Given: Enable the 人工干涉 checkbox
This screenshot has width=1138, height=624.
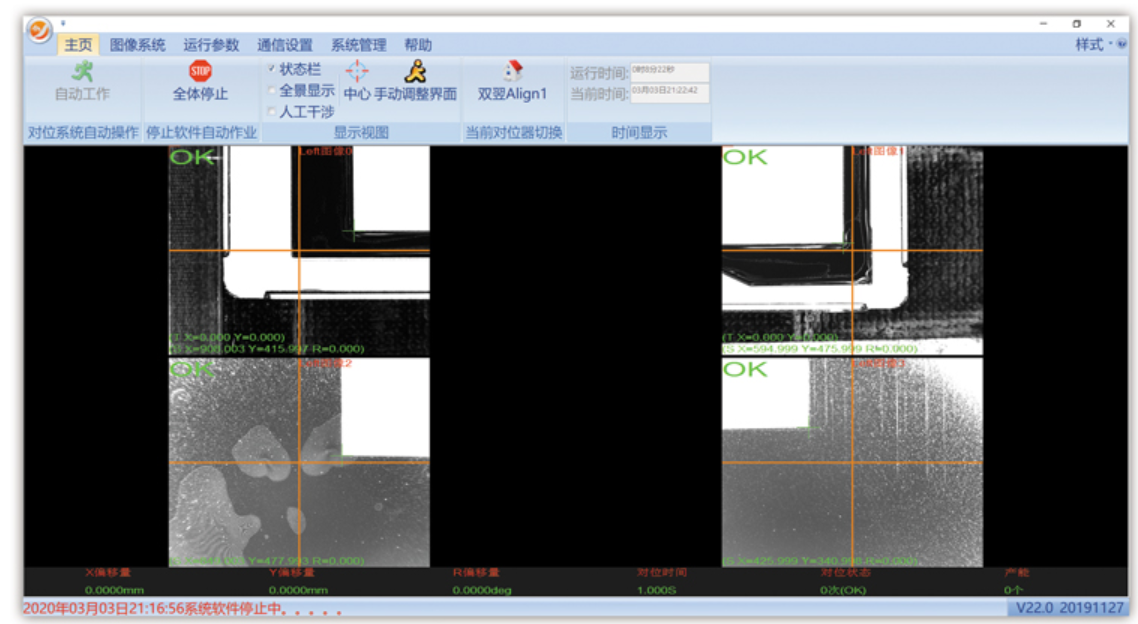Looking at the screenshot, I should [272, 111].
